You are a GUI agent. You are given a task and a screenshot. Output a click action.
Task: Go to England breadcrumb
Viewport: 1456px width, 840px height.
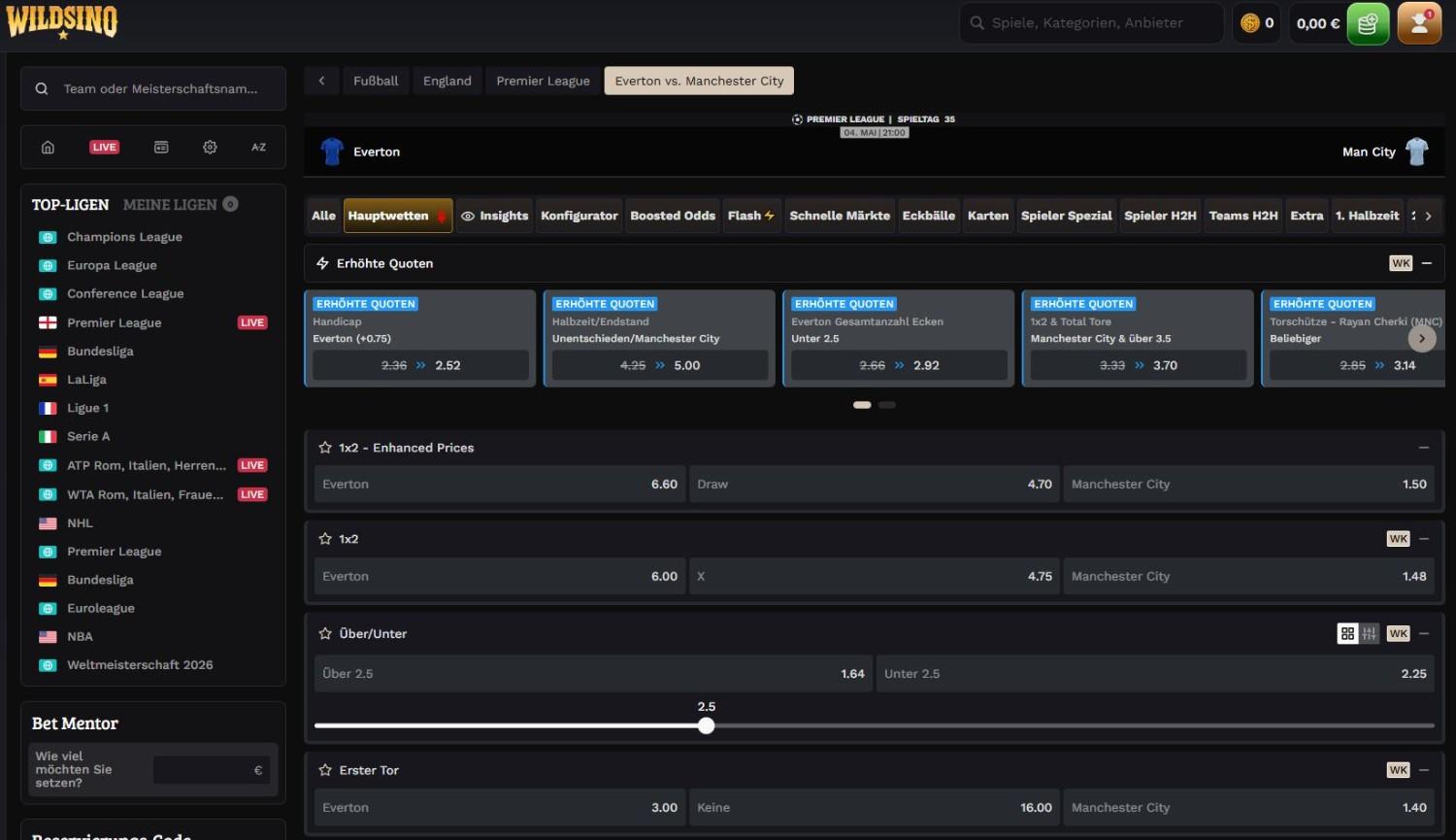[447, 81]
